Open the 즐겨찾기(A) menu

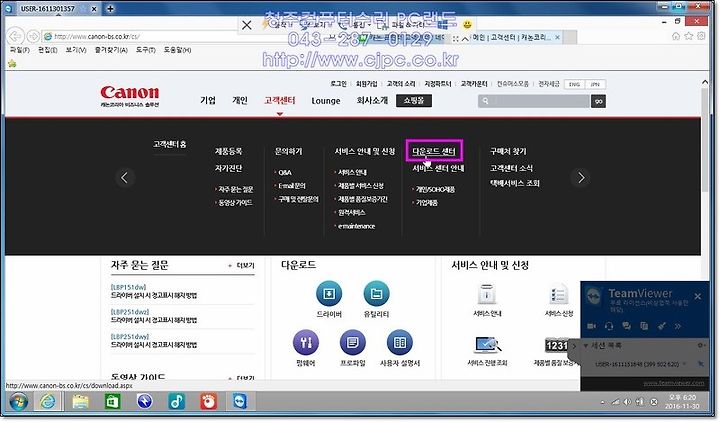click(111, 50)
